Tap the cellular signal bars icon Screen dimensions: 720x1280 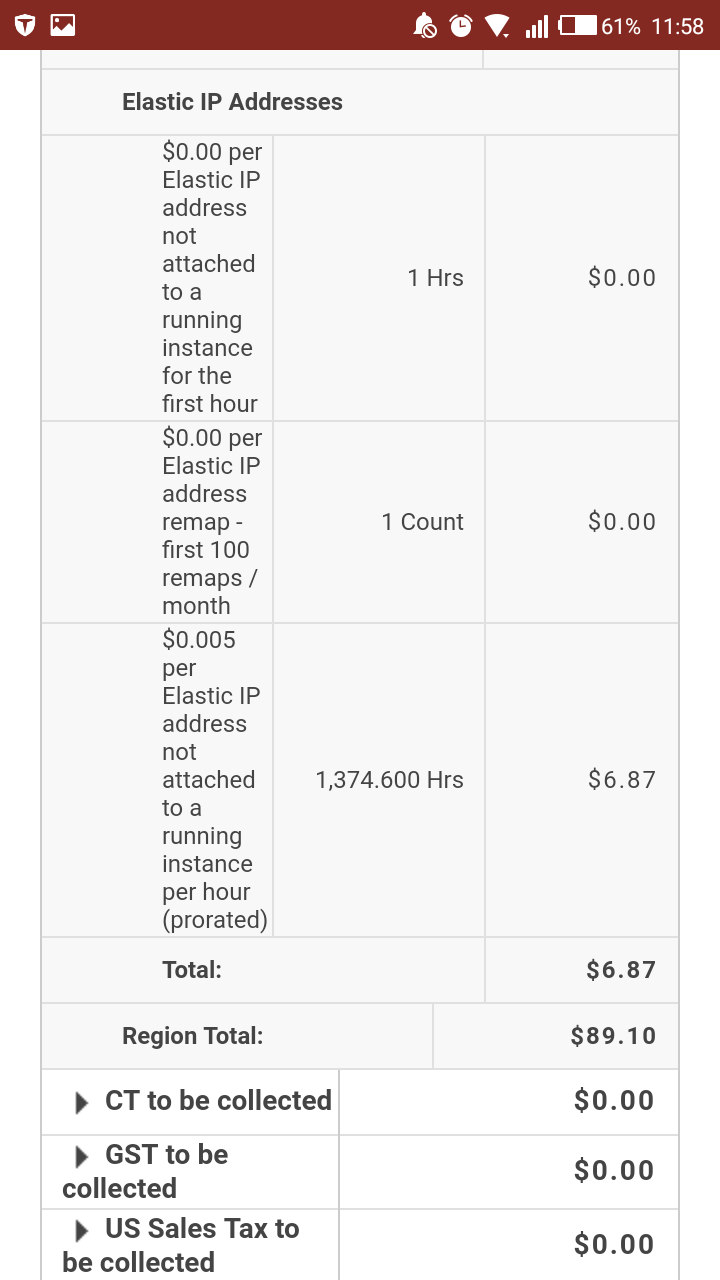(537, 25)
